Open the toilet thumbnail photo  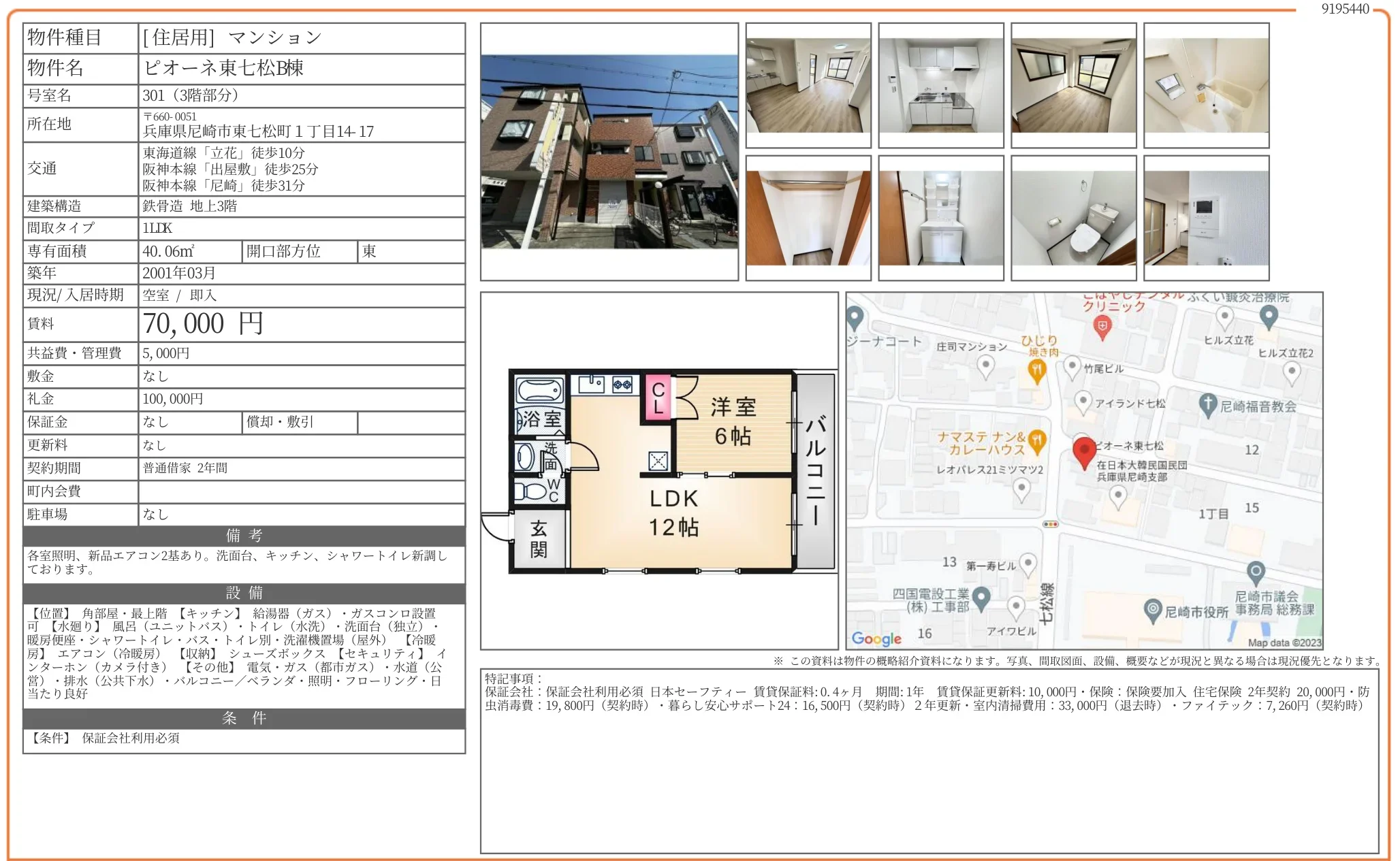click(1074, 218)
